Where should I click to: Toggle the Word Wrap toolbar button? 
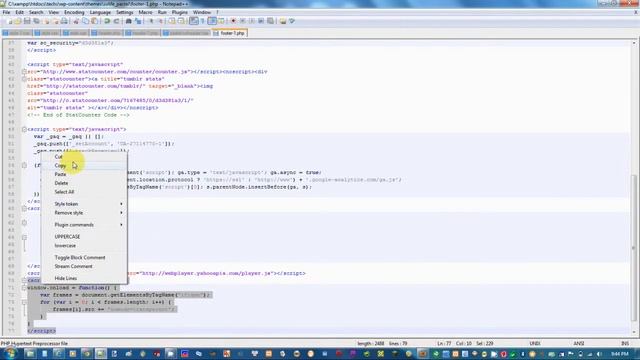193,21
